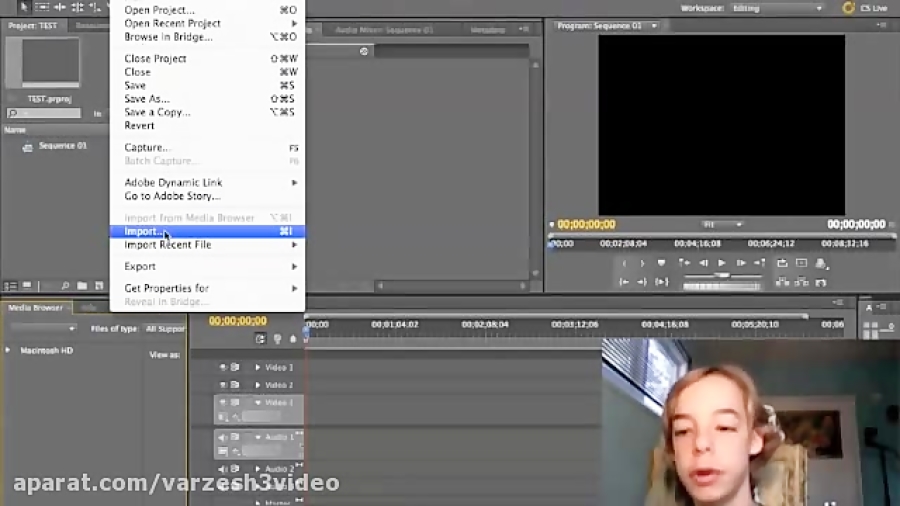Viewport: 900px width, 506px height.
Task: Switch Project panel to list view
Action: pos(10,285)
